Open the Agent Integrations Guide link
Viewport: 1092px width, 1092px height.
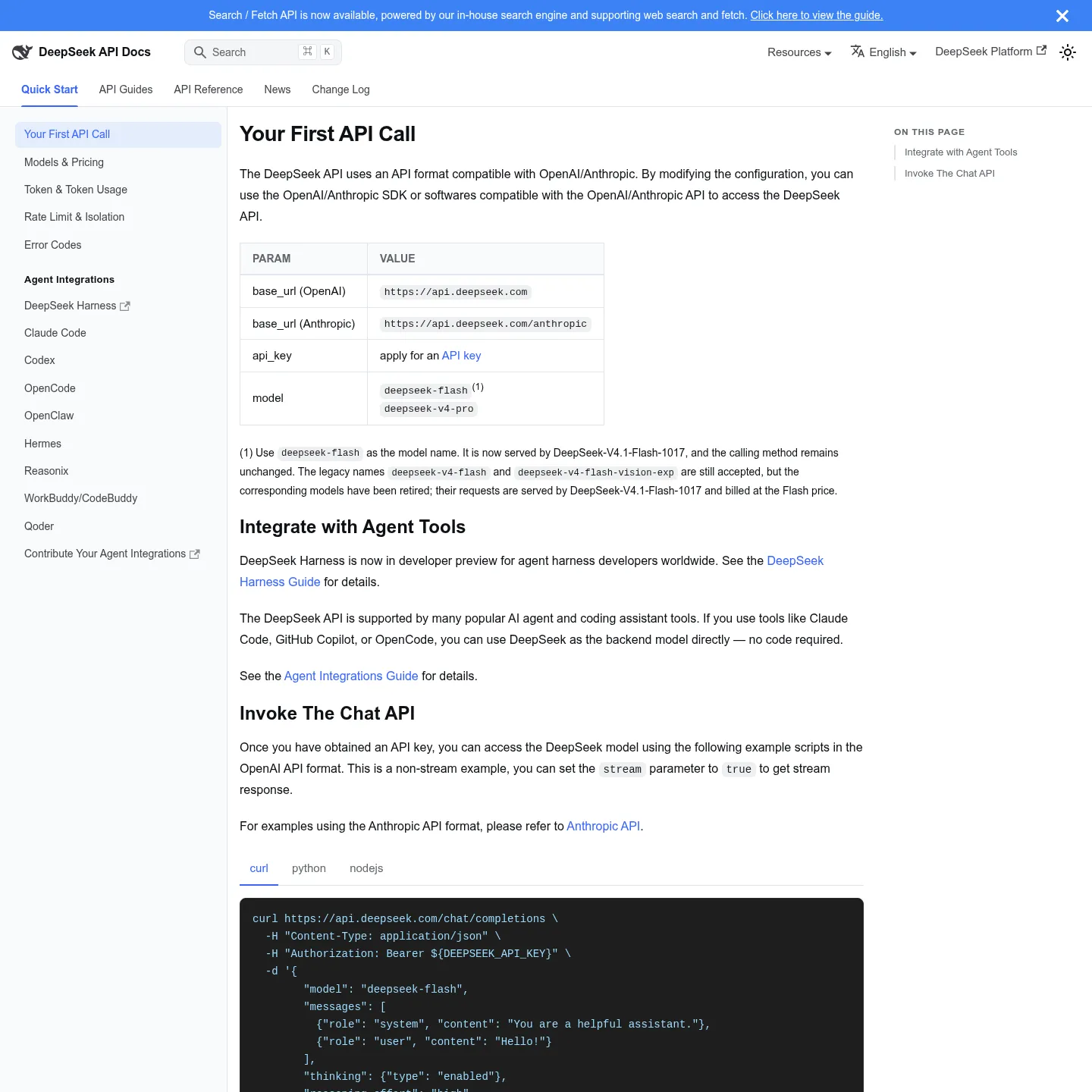point(351,676)
